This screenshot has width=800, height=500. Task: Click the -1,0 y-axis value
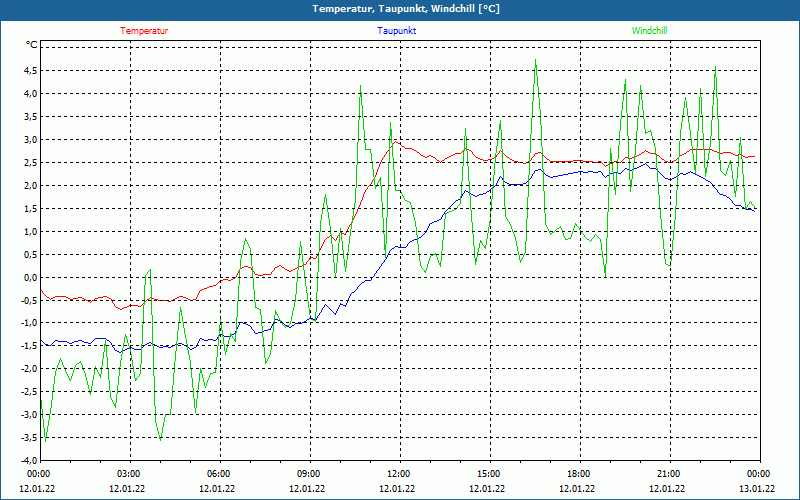click(29, 322)
